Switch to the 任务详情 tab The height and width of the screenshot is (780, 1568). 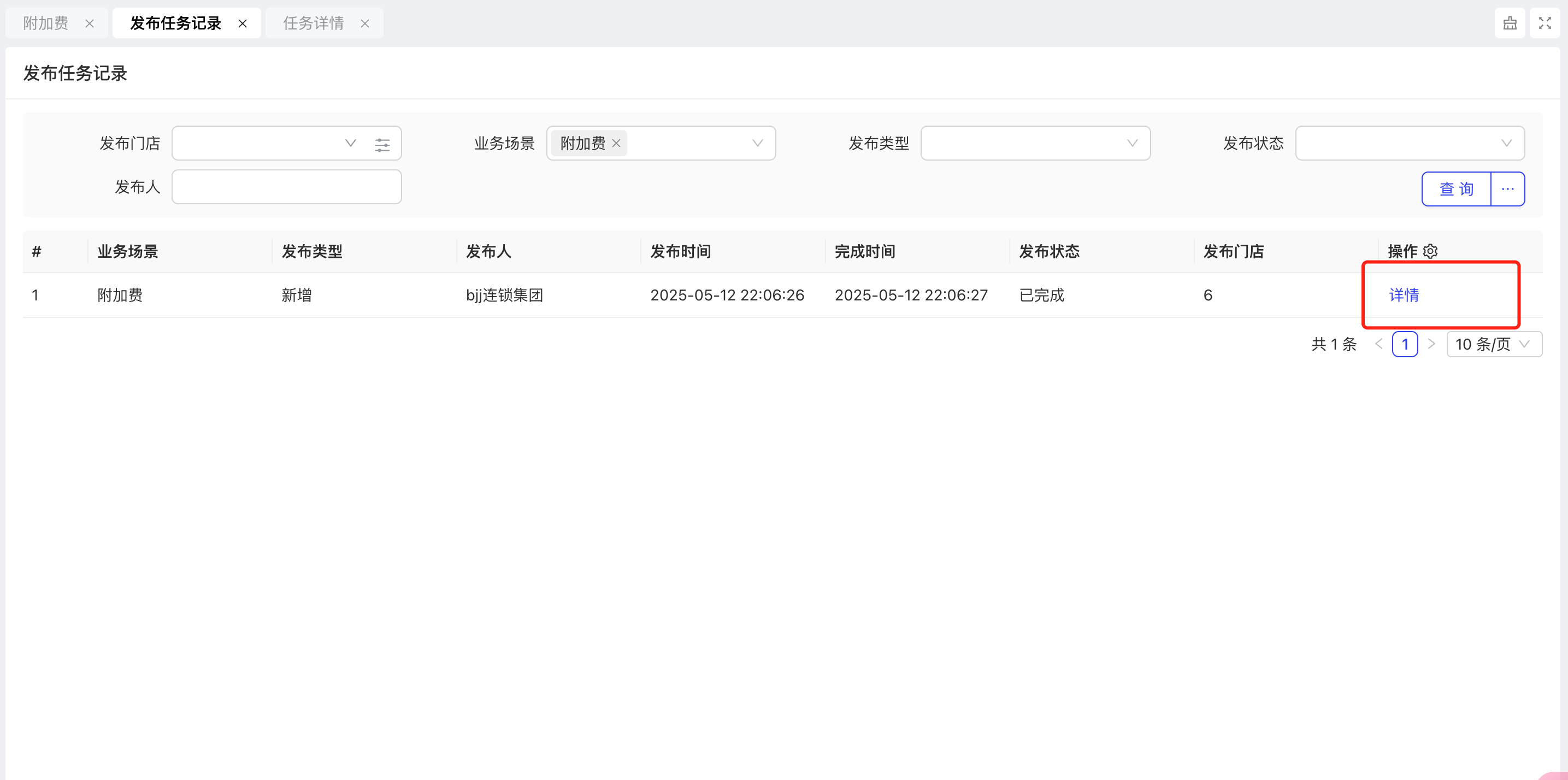click(x=314, y=23)
